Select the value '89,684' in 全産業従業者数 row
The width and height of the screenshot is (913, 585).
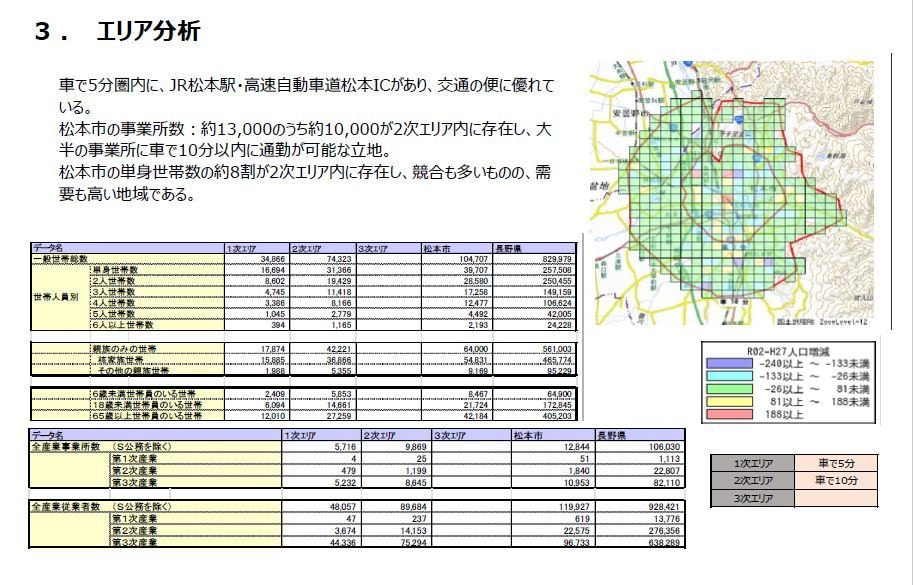click(x=413, y=507)
